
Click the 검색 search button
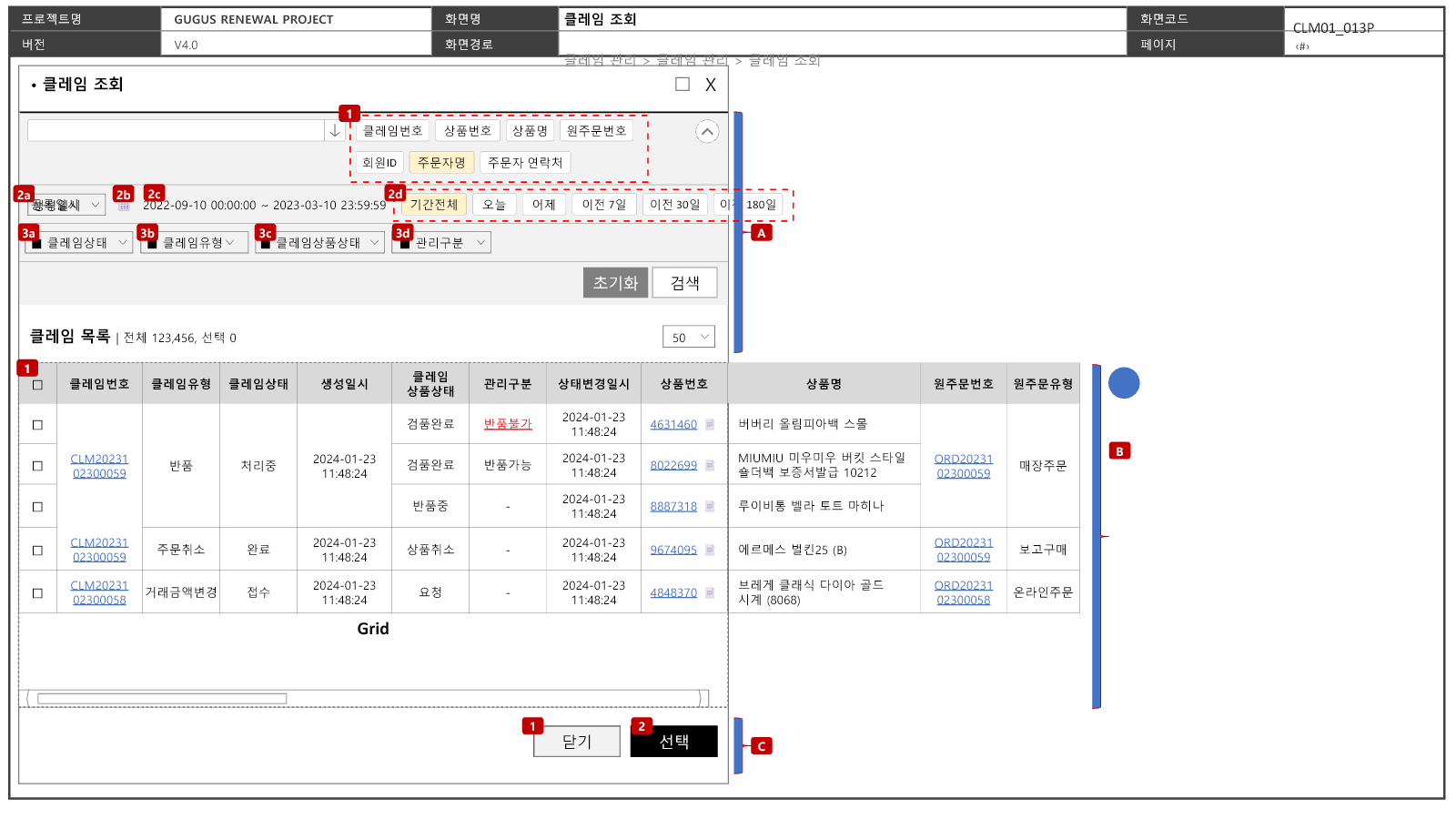pyautogui.click(x=685, y=283)
